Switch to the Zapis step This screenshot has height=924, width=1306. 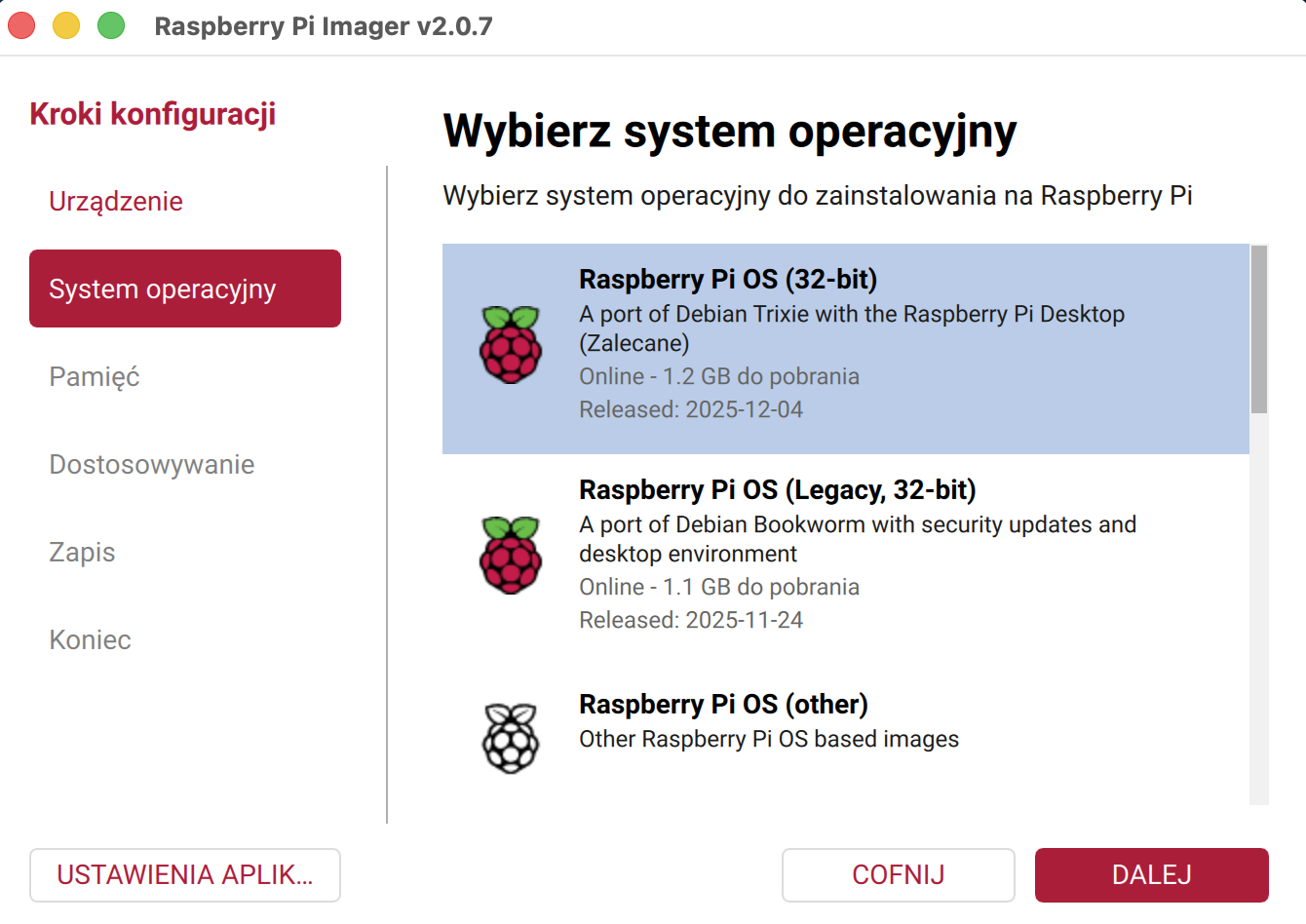82,553
